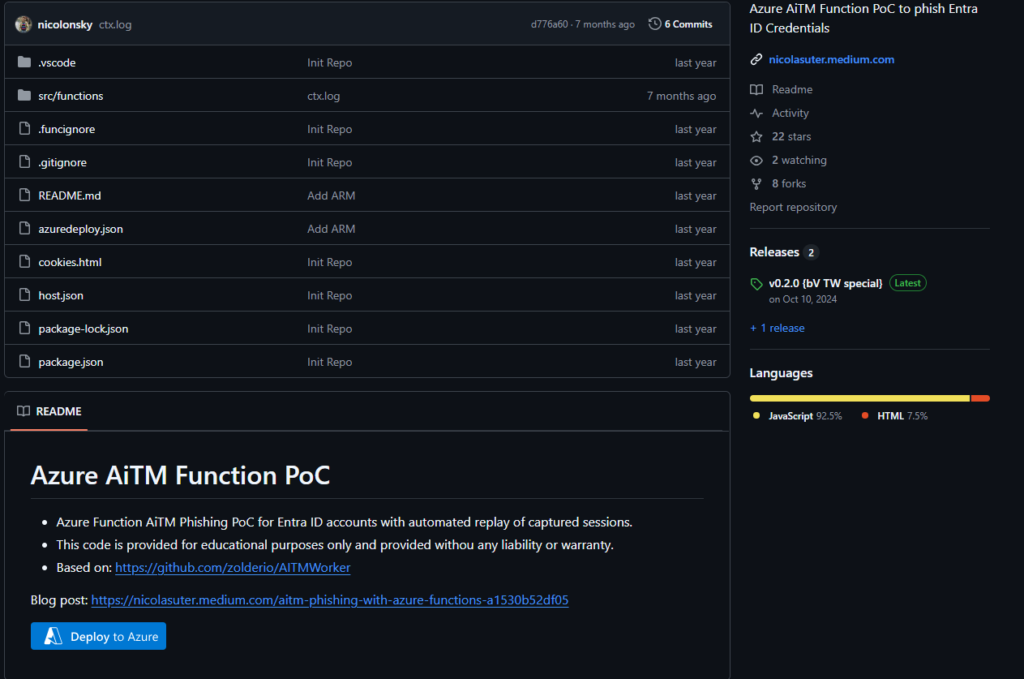Open the 6 Commits history link

coord(680,24)
